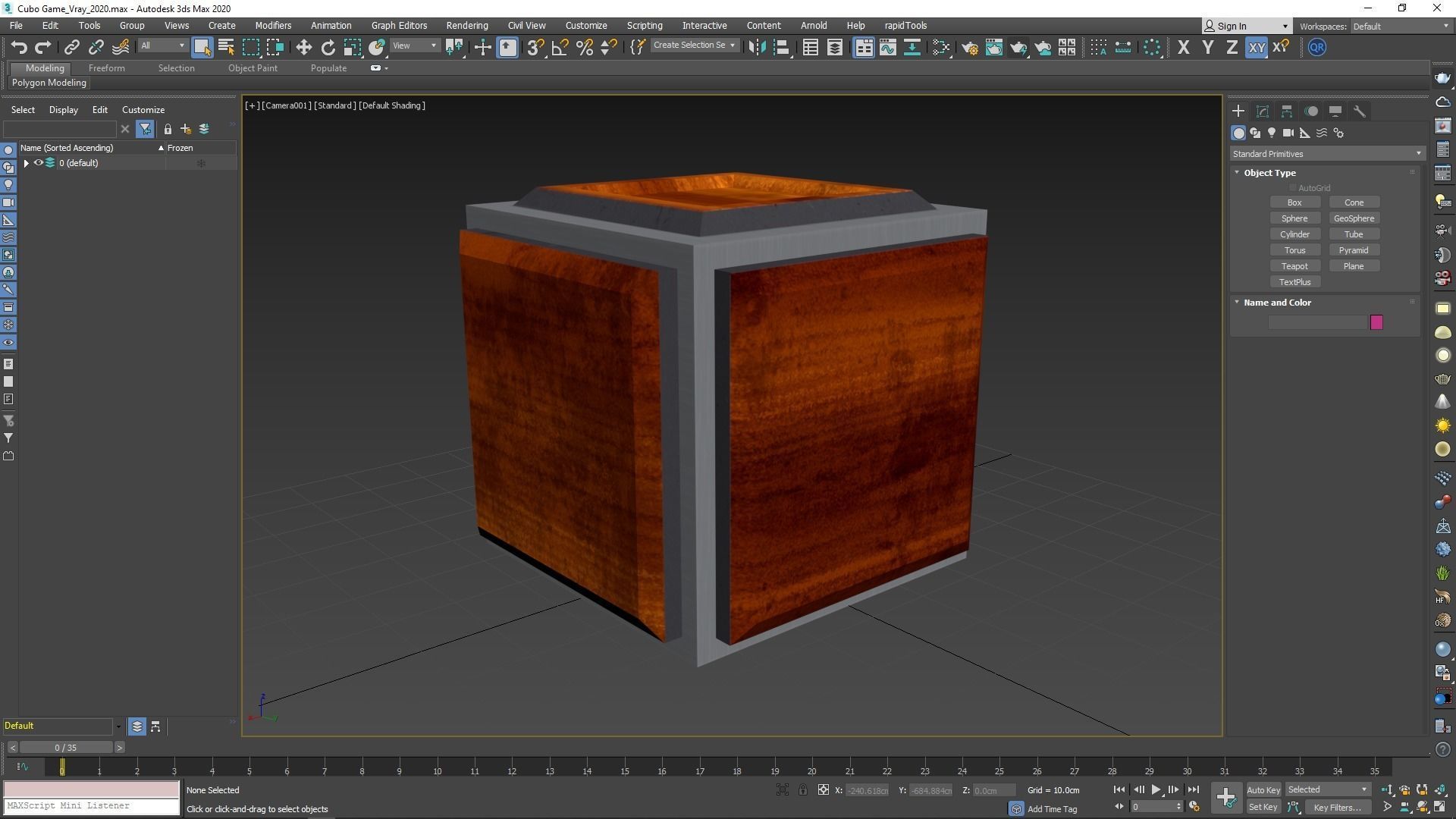
Task: Create a Torus primitive
Action: tap(1294, 250)
